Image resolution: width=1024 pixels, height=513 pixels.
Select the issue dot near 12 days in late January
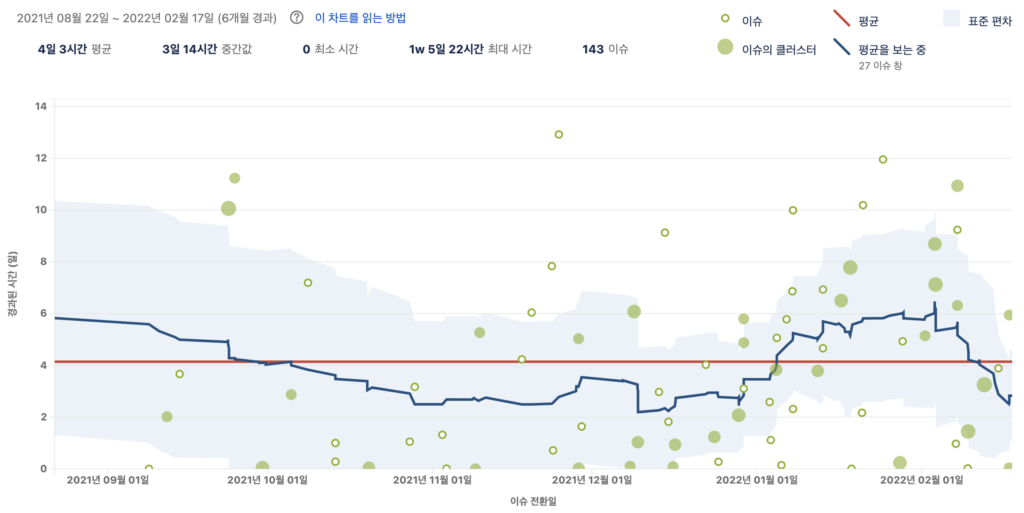coord(883,159)
